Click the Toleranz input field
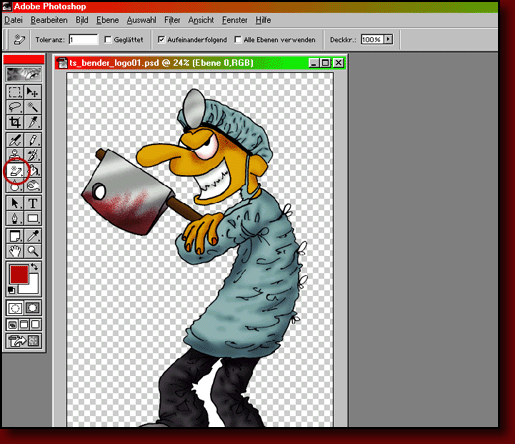 point(84,40)
